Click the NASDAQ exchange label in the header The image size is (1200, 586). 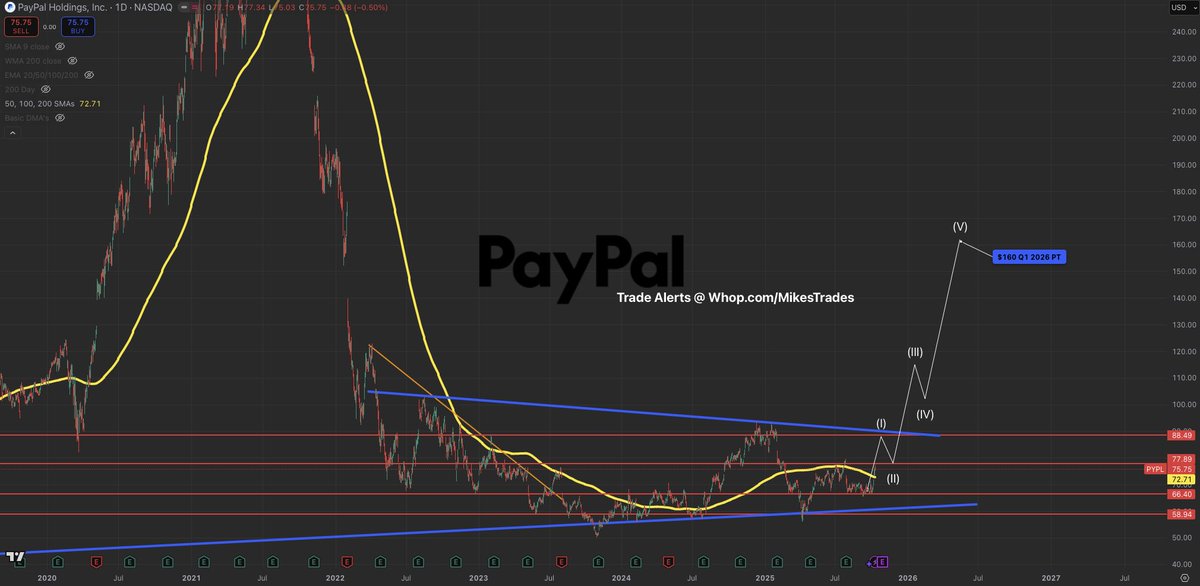coord(153,7)
